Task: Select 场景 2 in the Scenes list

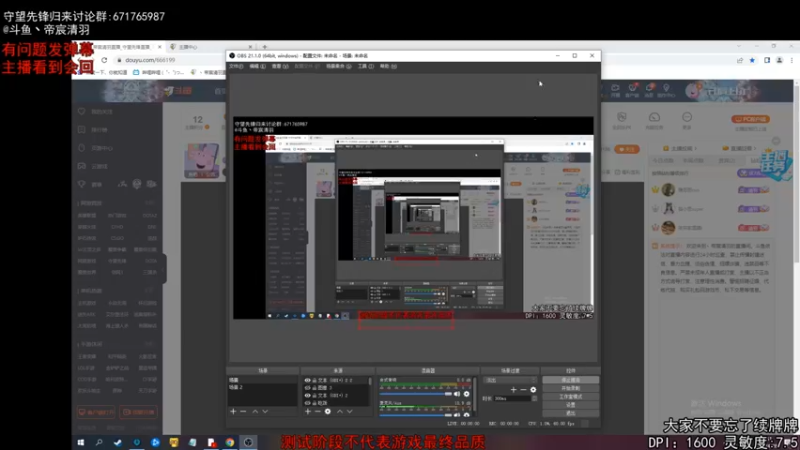Action: (263, 387)
